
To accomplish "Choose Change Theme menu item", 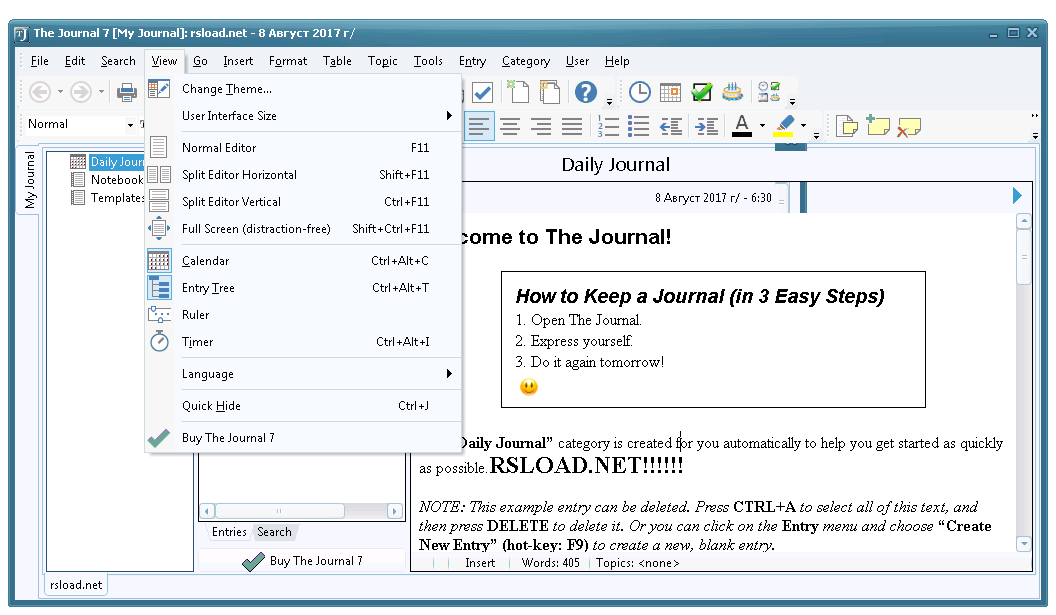I will pos(303,89).
